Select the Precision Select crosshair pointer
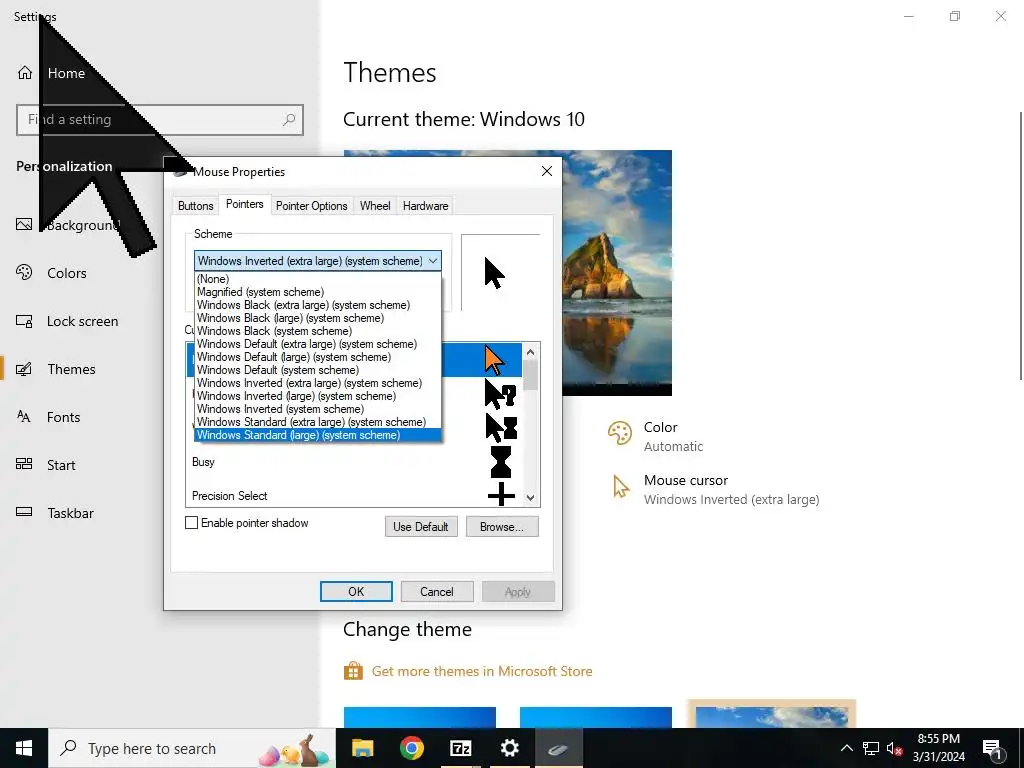1024x768 pixels. pos(501,494)
